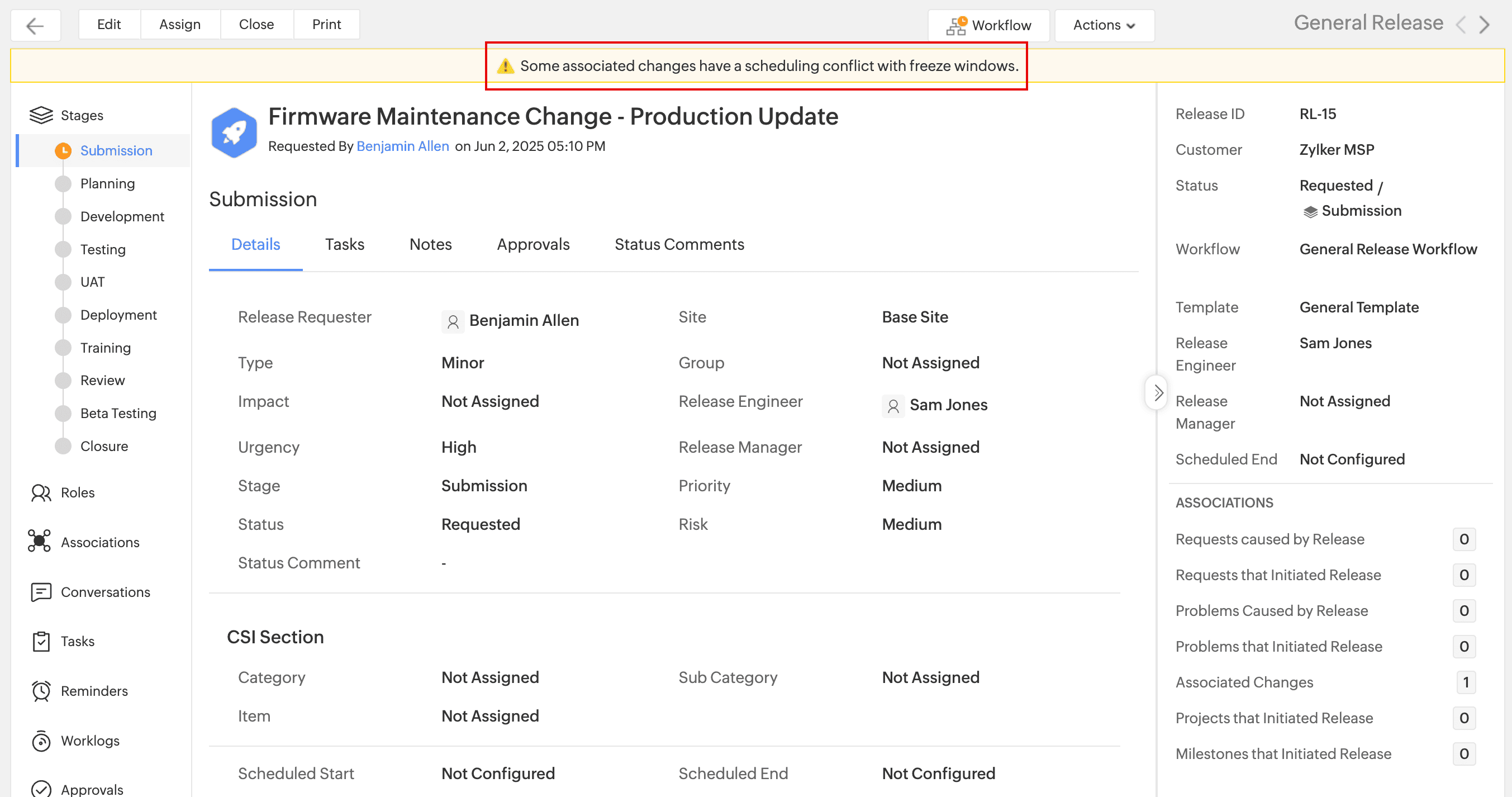1512x797 pixels.
Task: Open the Workflow diagram icon button
Action: click(x=955, y=25)
